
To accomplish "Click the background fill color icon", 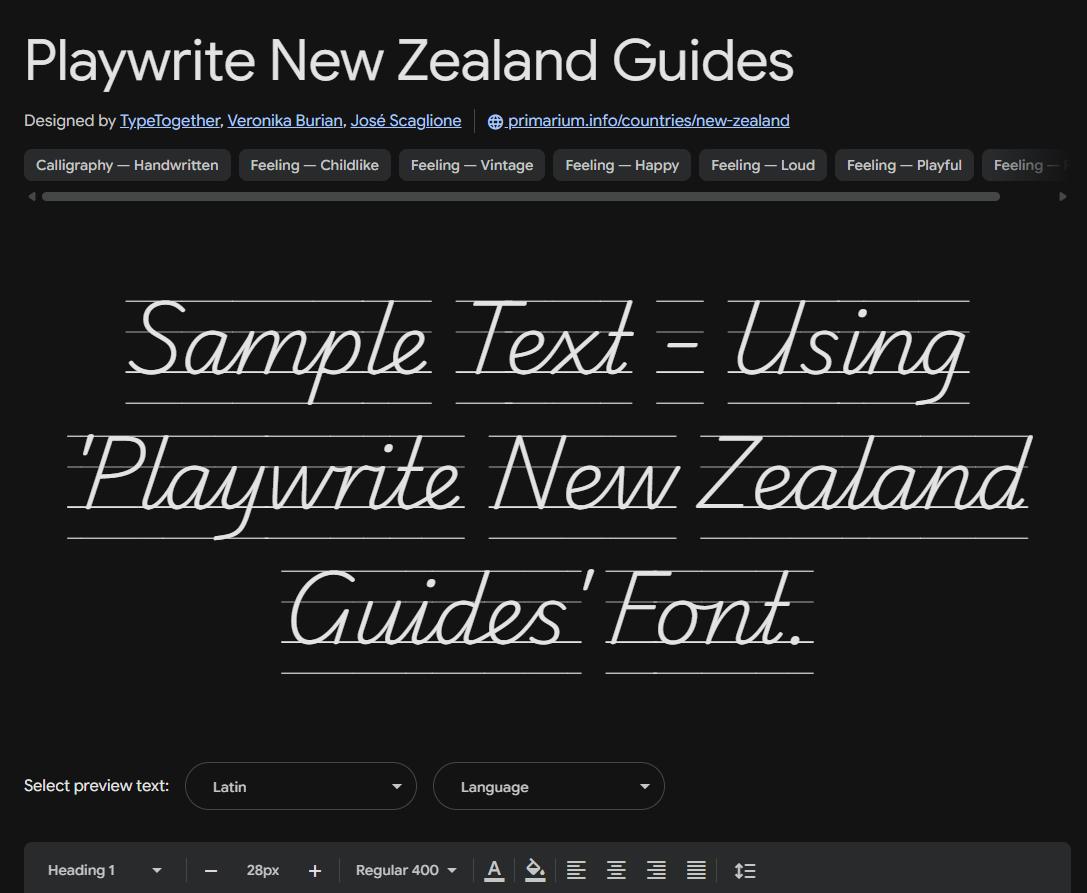I will point(534,870).
